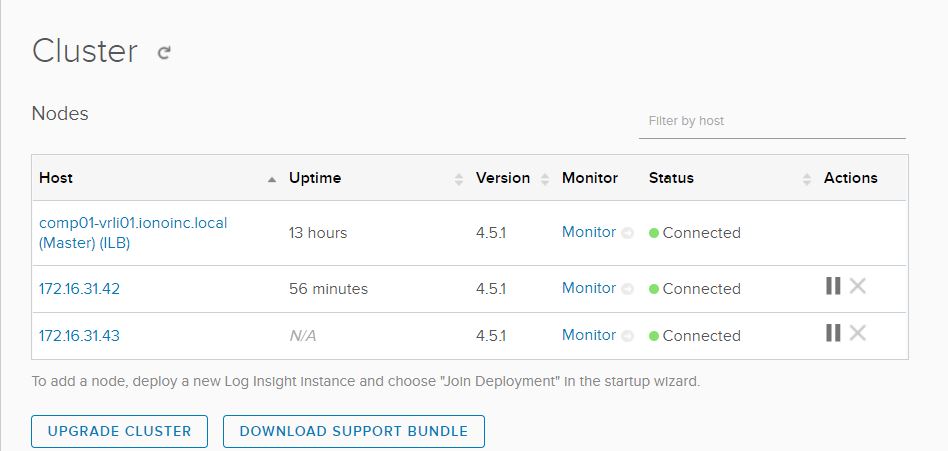Image resolution: width=948 pixels, height=451 pixels.
Task: Open Monitor link for master node
Action: (588, 232)
